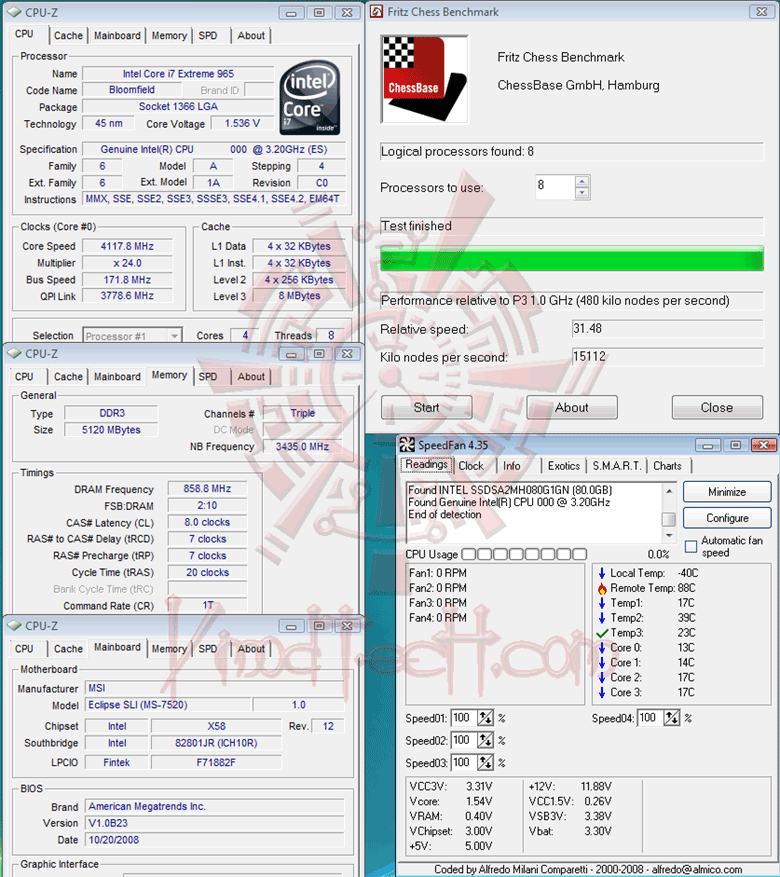Open the S.M.A.R.T. tab in SpeedFan
The width and height of the screenshot is (780, 877).
(616, 466)
